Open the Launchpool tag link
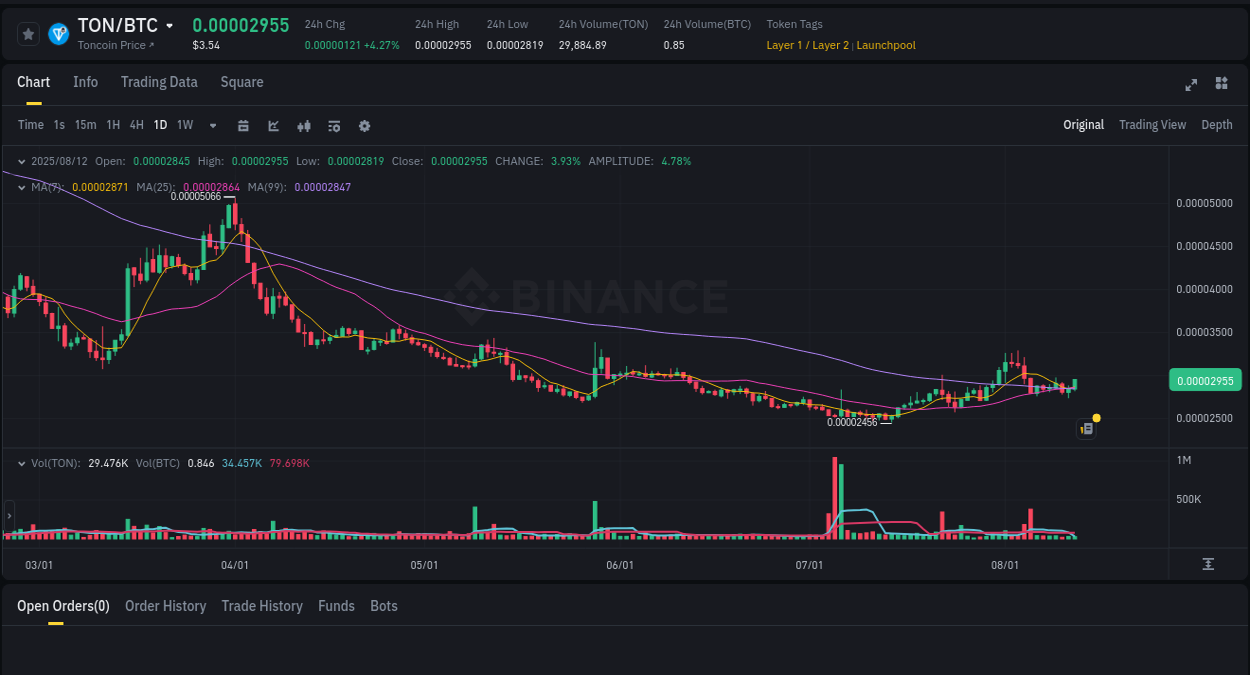The width and height of the screenshot is (1250, 675). point(886,45)
